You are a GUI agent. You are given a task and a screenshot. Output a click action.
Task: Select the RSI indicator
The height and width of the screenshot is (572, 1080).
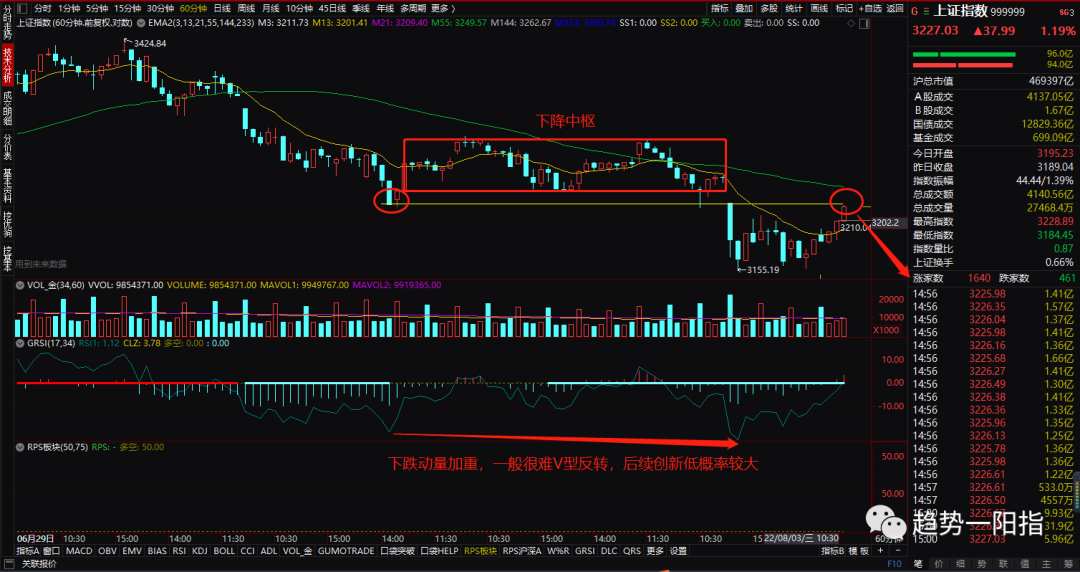(179, 551)
